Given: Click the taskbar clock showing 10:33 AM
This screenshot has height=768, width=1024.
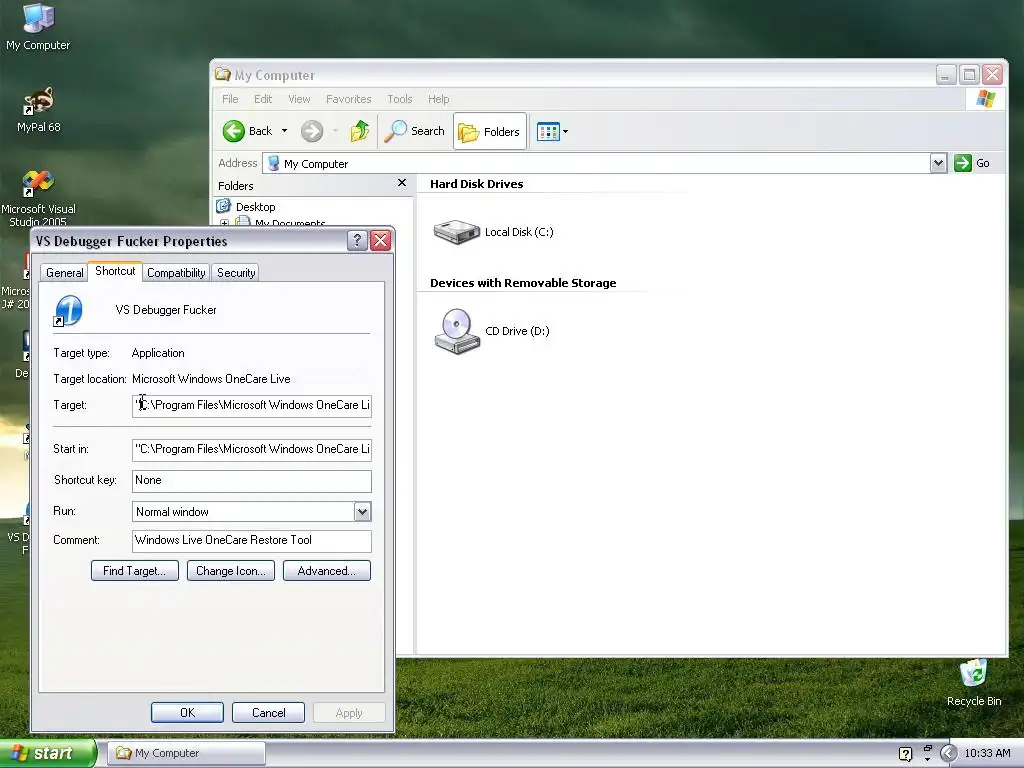Looking at the screenshot, I should tap(987, 753).
